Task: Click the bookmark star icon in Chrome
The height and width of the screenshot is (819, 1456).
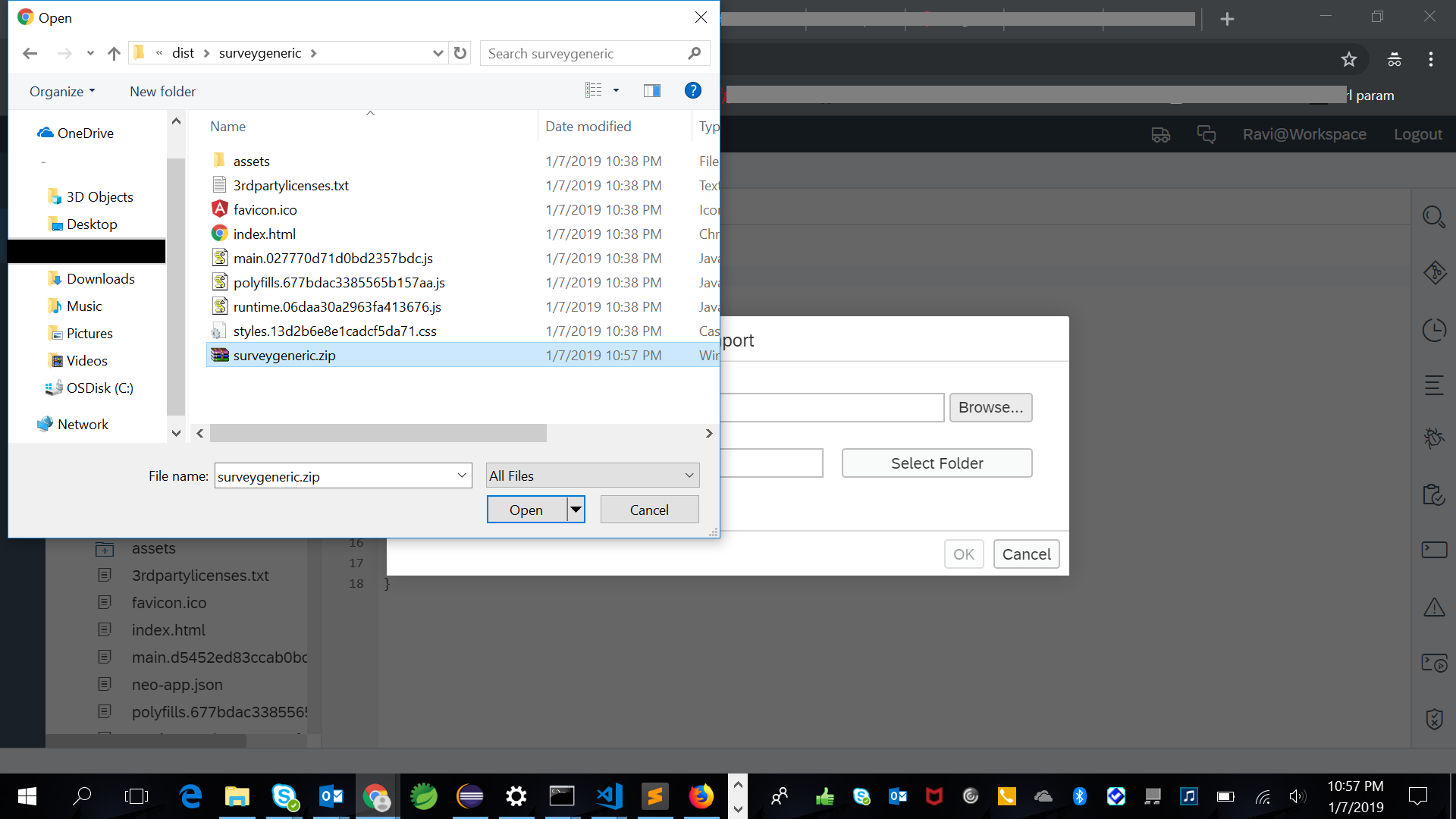Action: [1348, 59]
